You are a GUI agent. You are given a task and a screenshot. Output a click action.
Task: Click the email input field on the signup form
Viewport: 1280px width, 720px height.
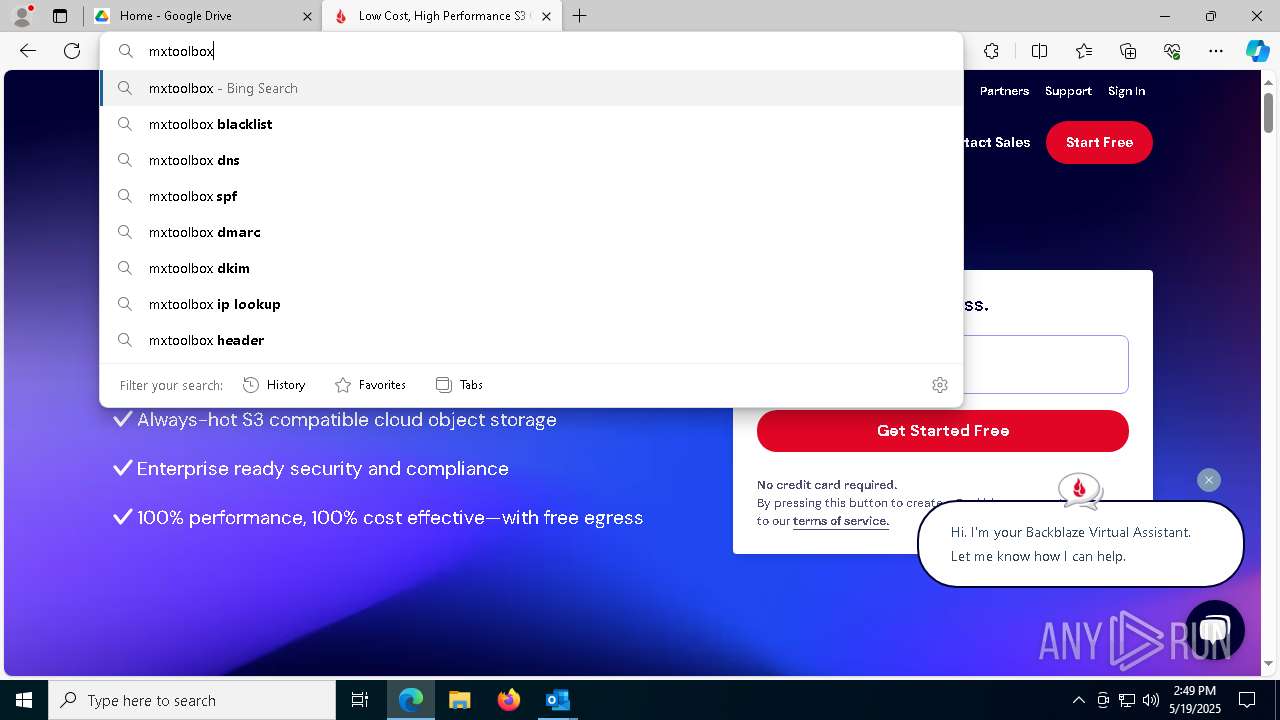1046,365
